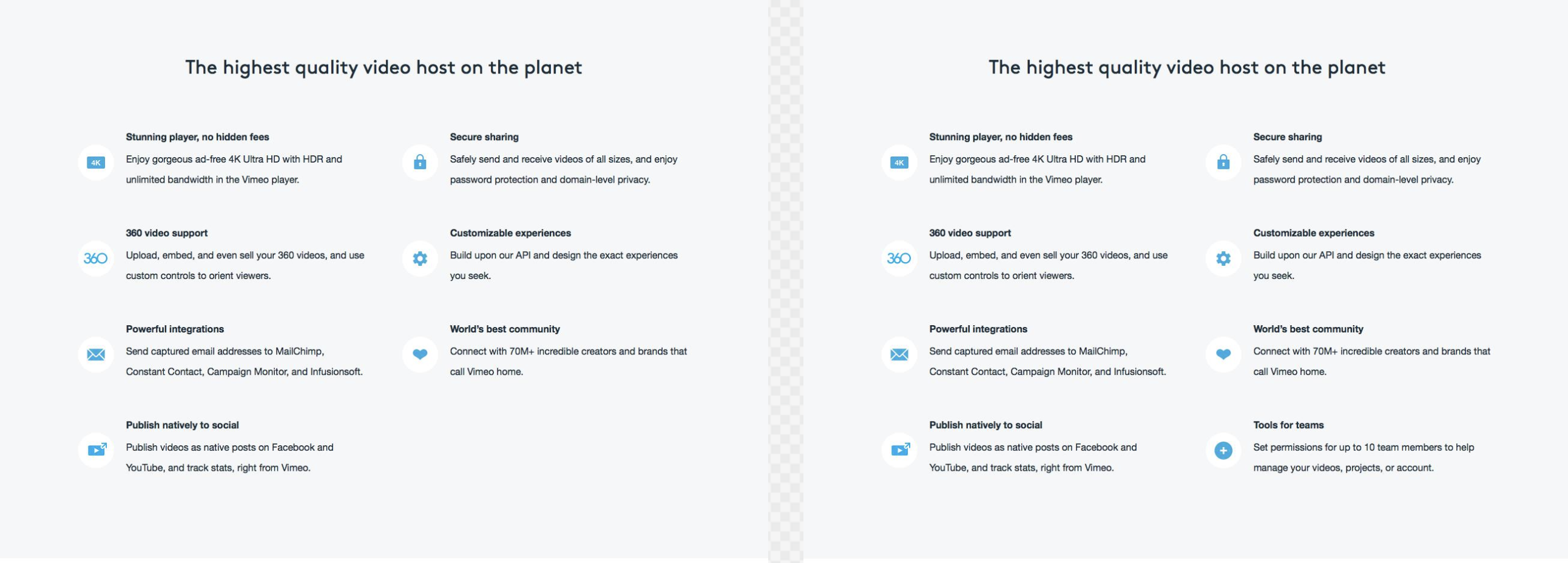Click the gear icon in the left panel

click(x=420, y=258)
